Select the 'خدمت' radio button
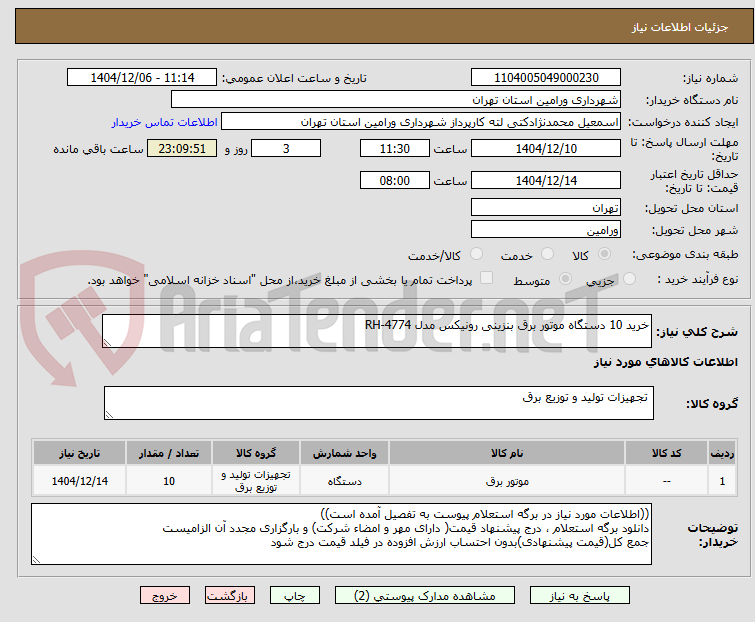 pyautogui.click(x=547, y=253)
